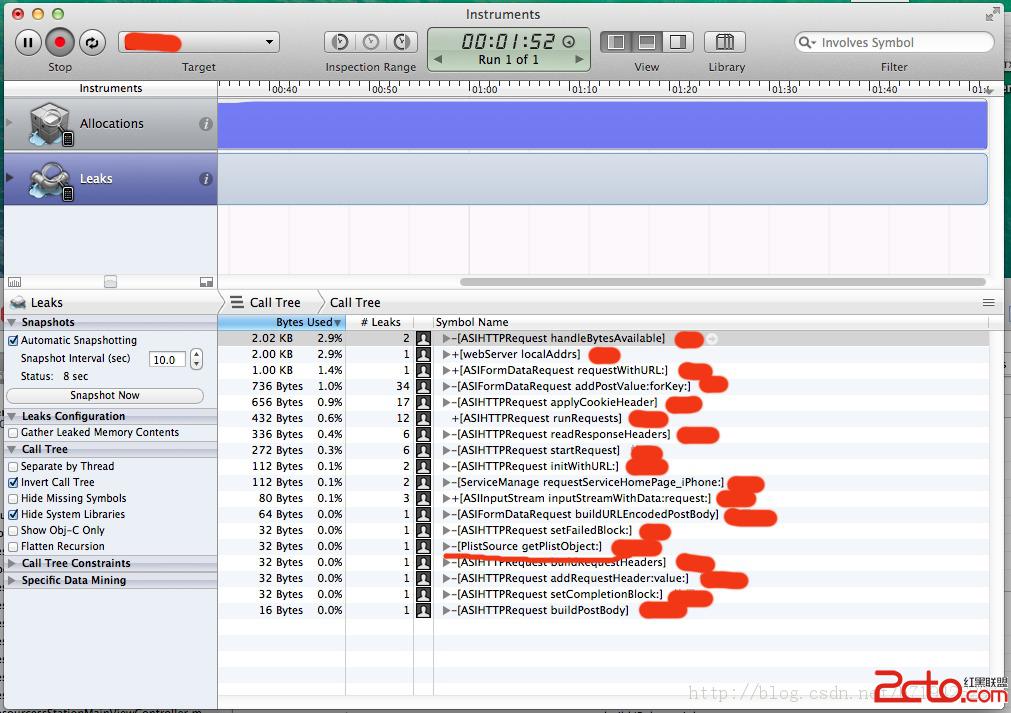Image resolution: width=1011 pixels, height=713 pixels.
Task: Toggle the right view pane button
Action: pos(678,42)
